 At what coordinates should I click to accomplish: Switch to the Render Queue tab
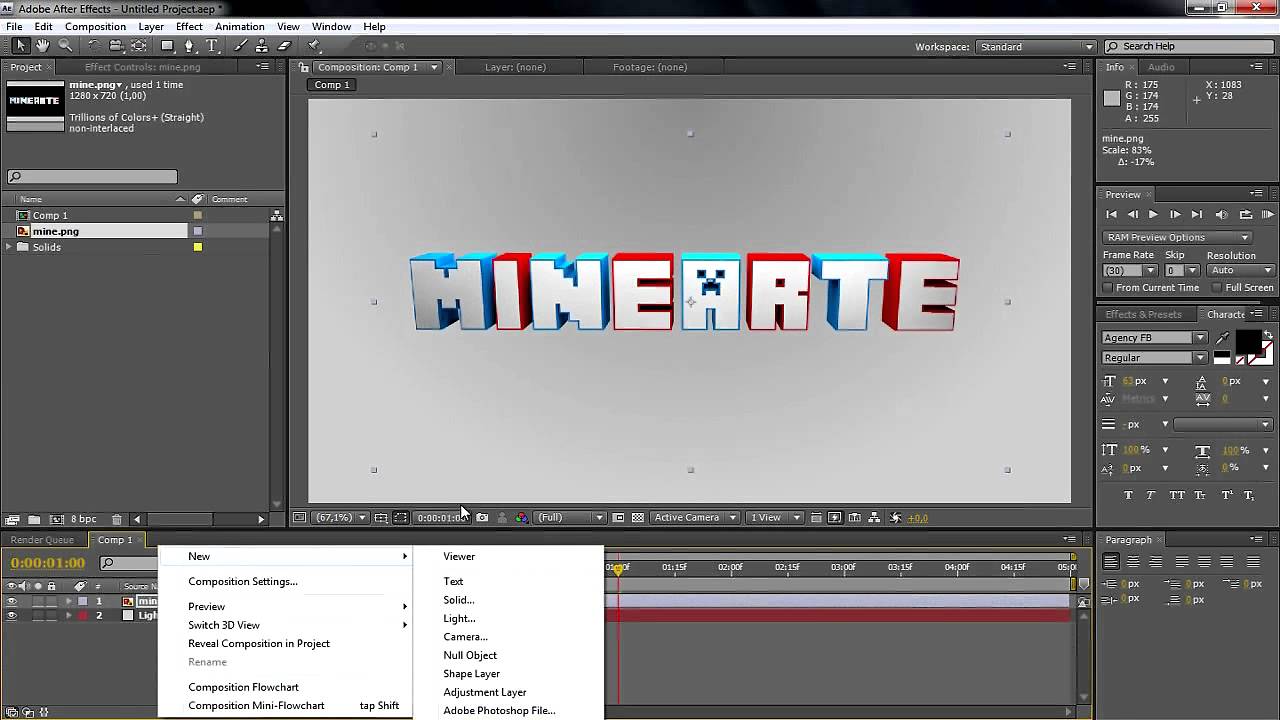[42, 540]
